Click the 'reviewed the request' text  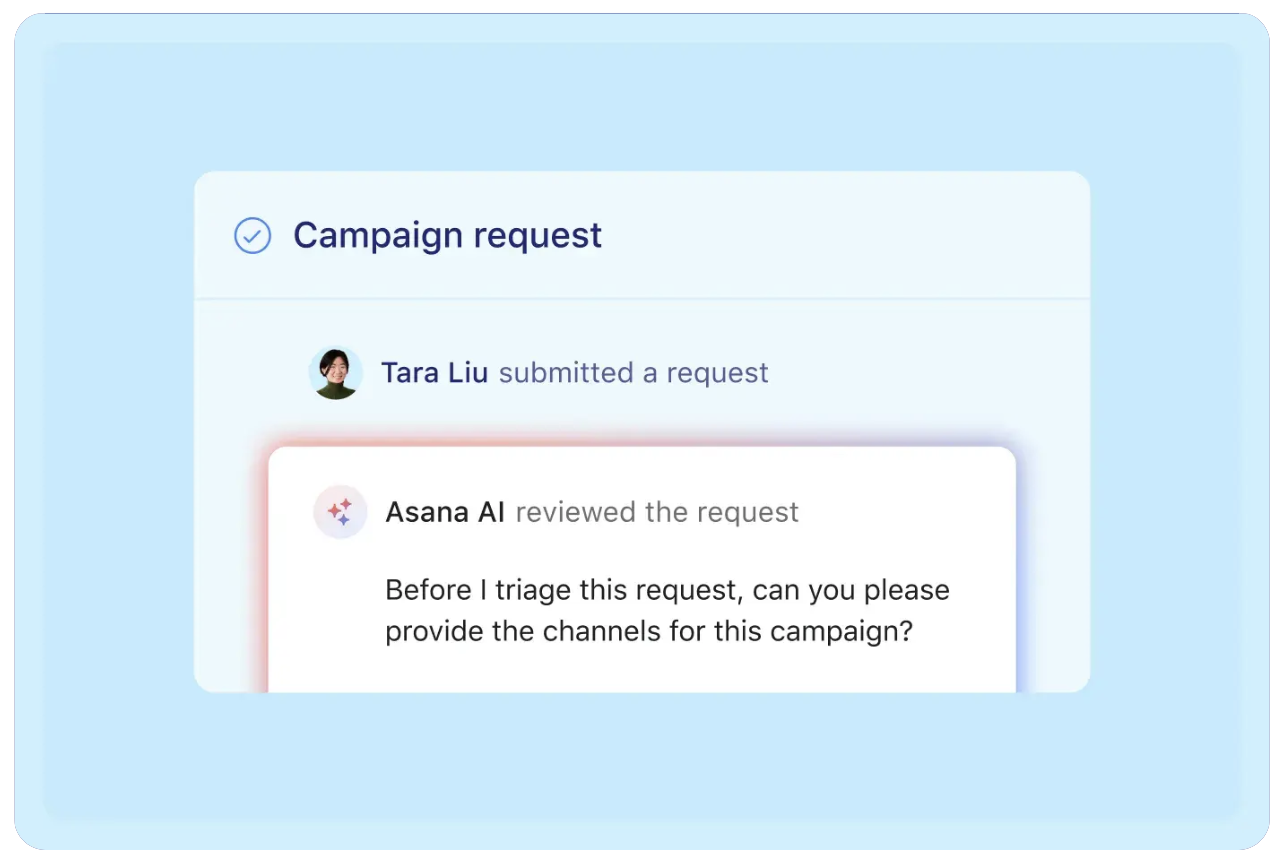click(657, 512)
